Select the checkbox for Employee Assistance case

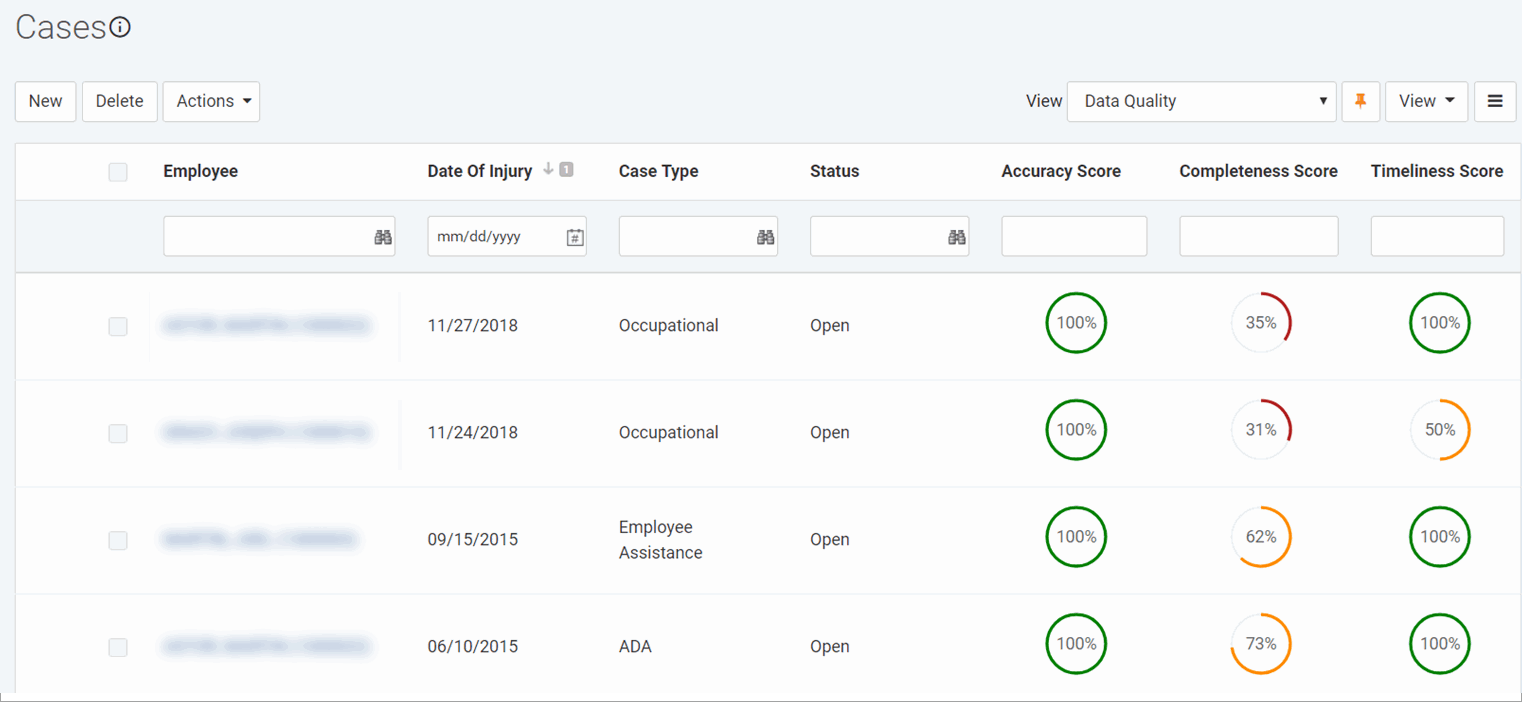click(x=118, y=540)
